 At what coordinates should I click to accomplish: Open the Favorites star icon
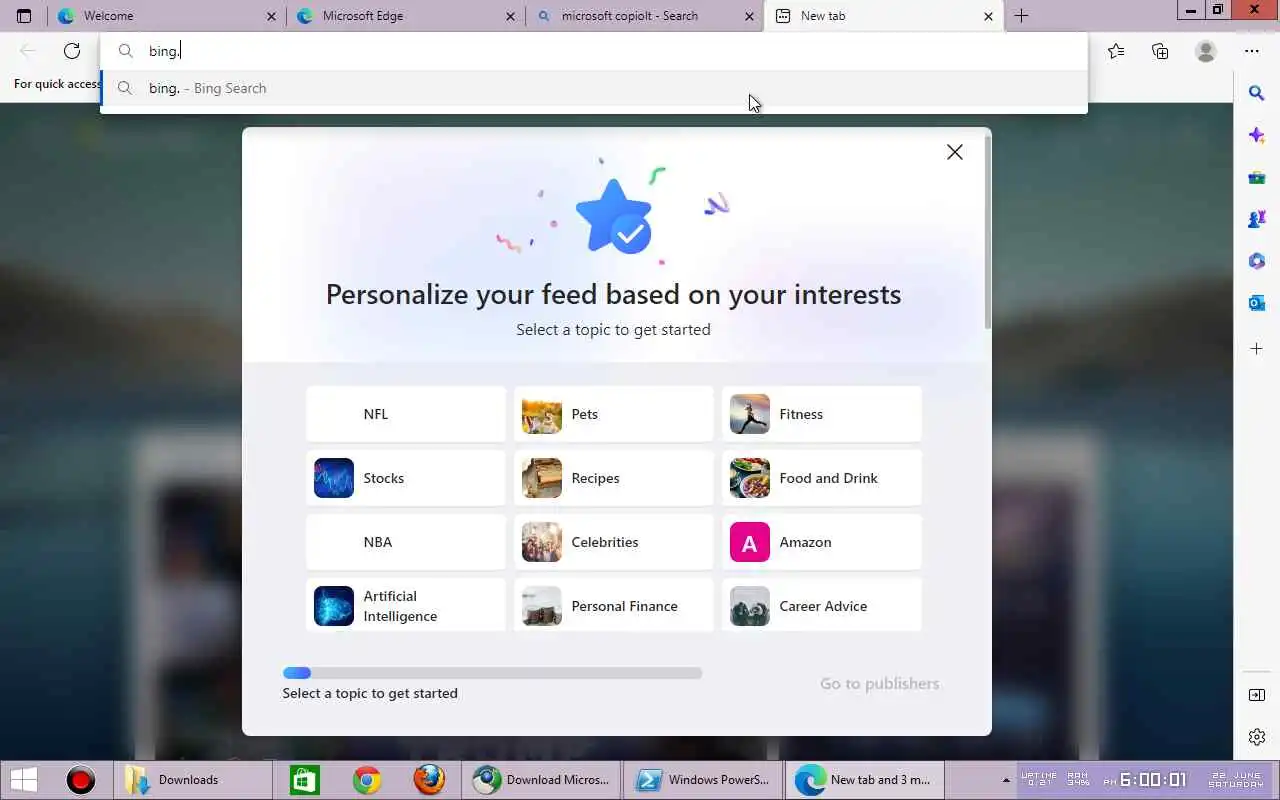point(1116,51)
